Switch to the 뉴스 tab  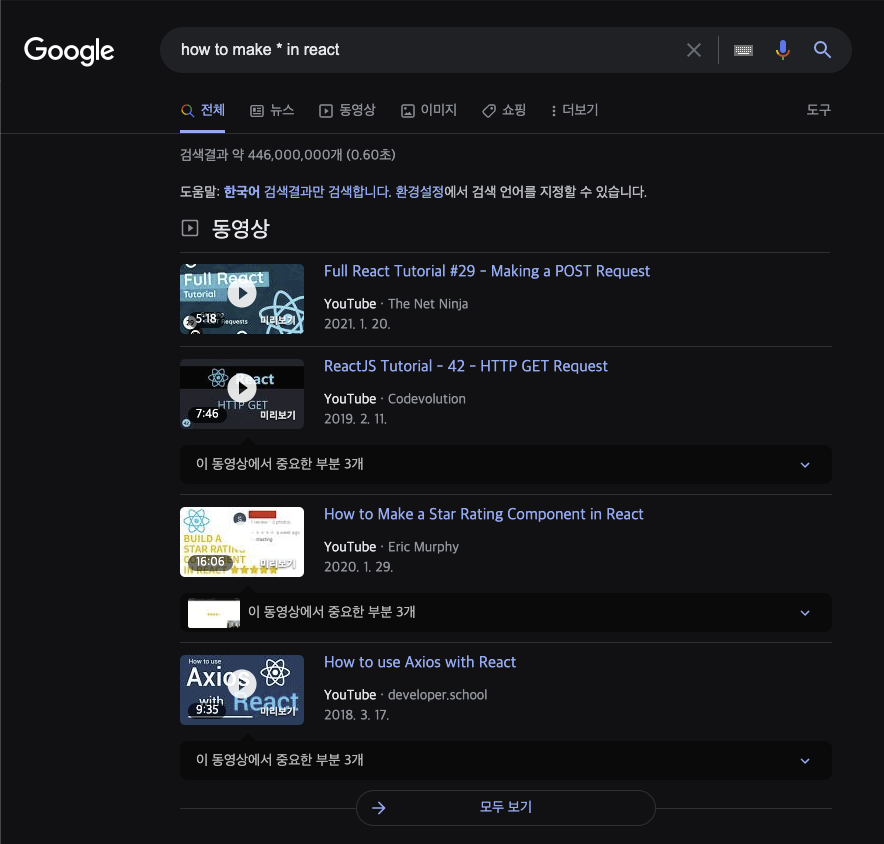272,111
